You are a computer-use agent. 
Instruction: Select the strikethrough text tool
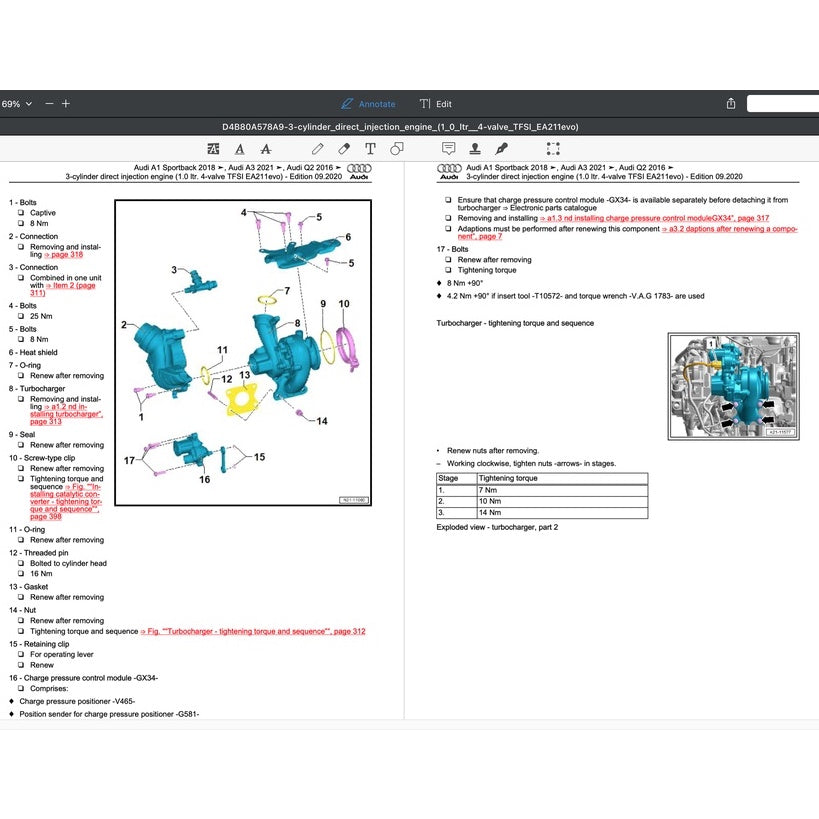click(265, 149)
